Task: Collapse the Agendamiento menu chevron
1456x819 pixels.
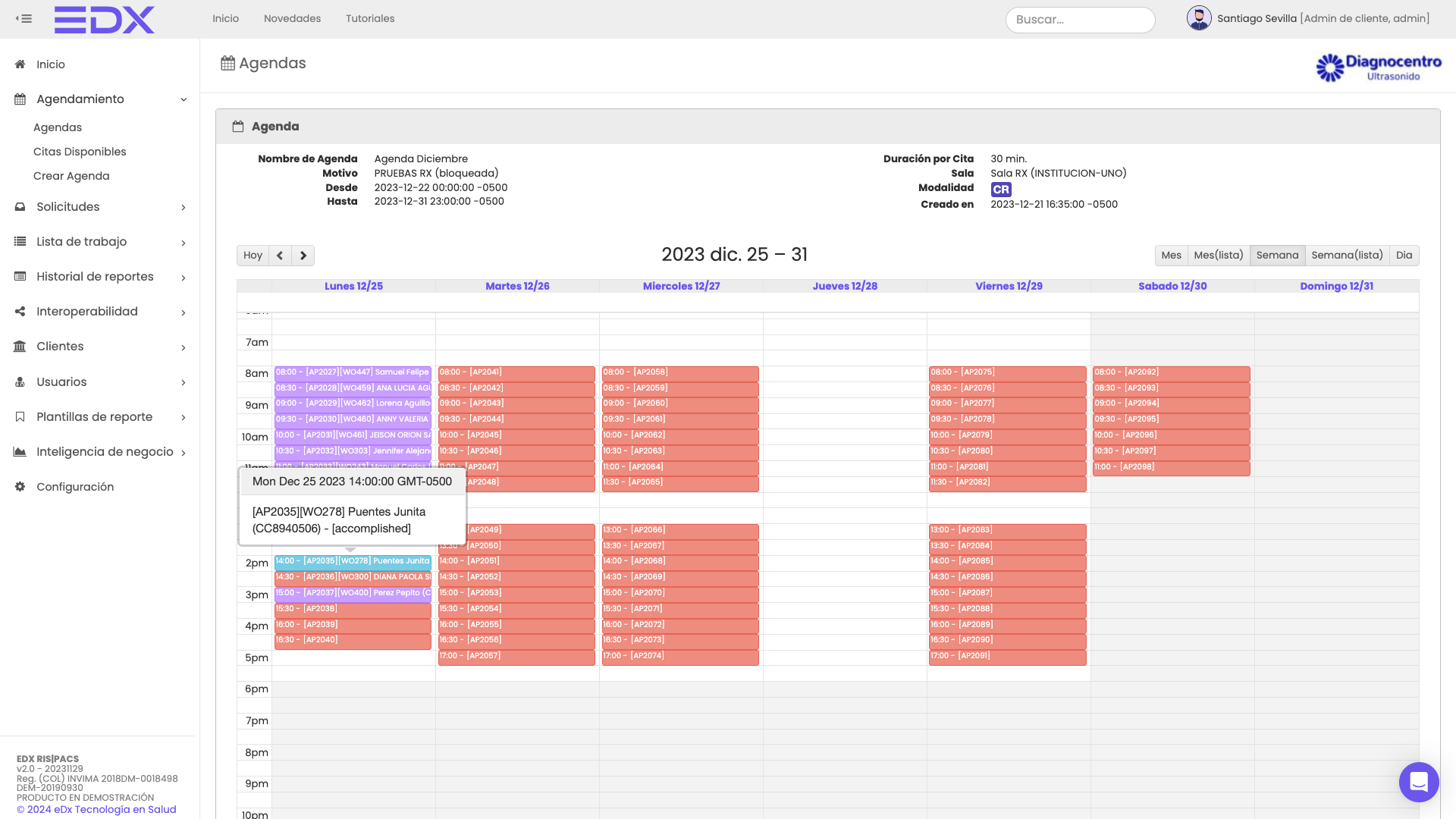Action: [184, 99]
